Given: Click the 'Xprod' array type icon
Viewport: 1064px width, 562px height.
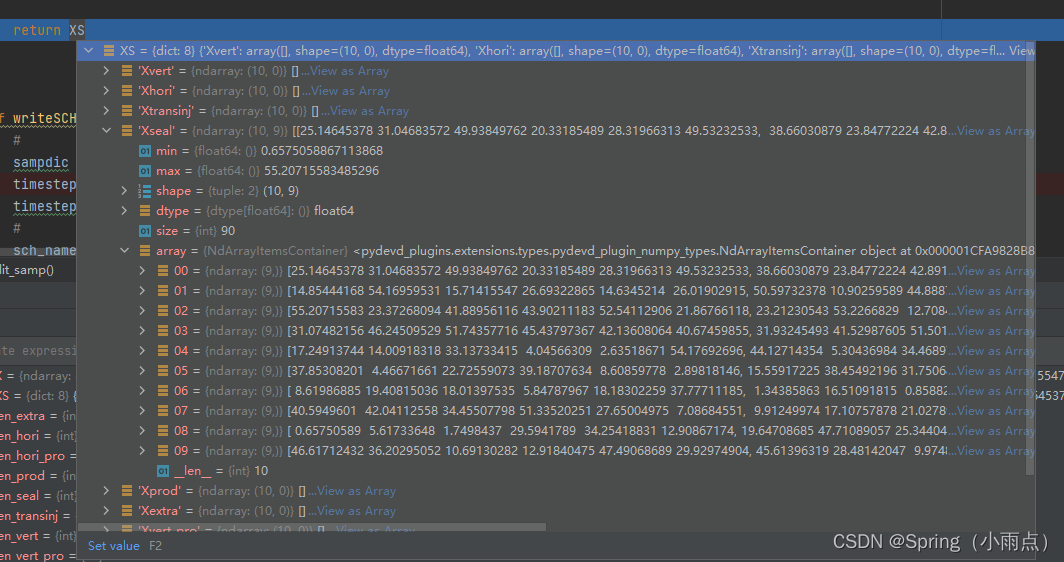Looking at the screenshot, I should 127,491.
